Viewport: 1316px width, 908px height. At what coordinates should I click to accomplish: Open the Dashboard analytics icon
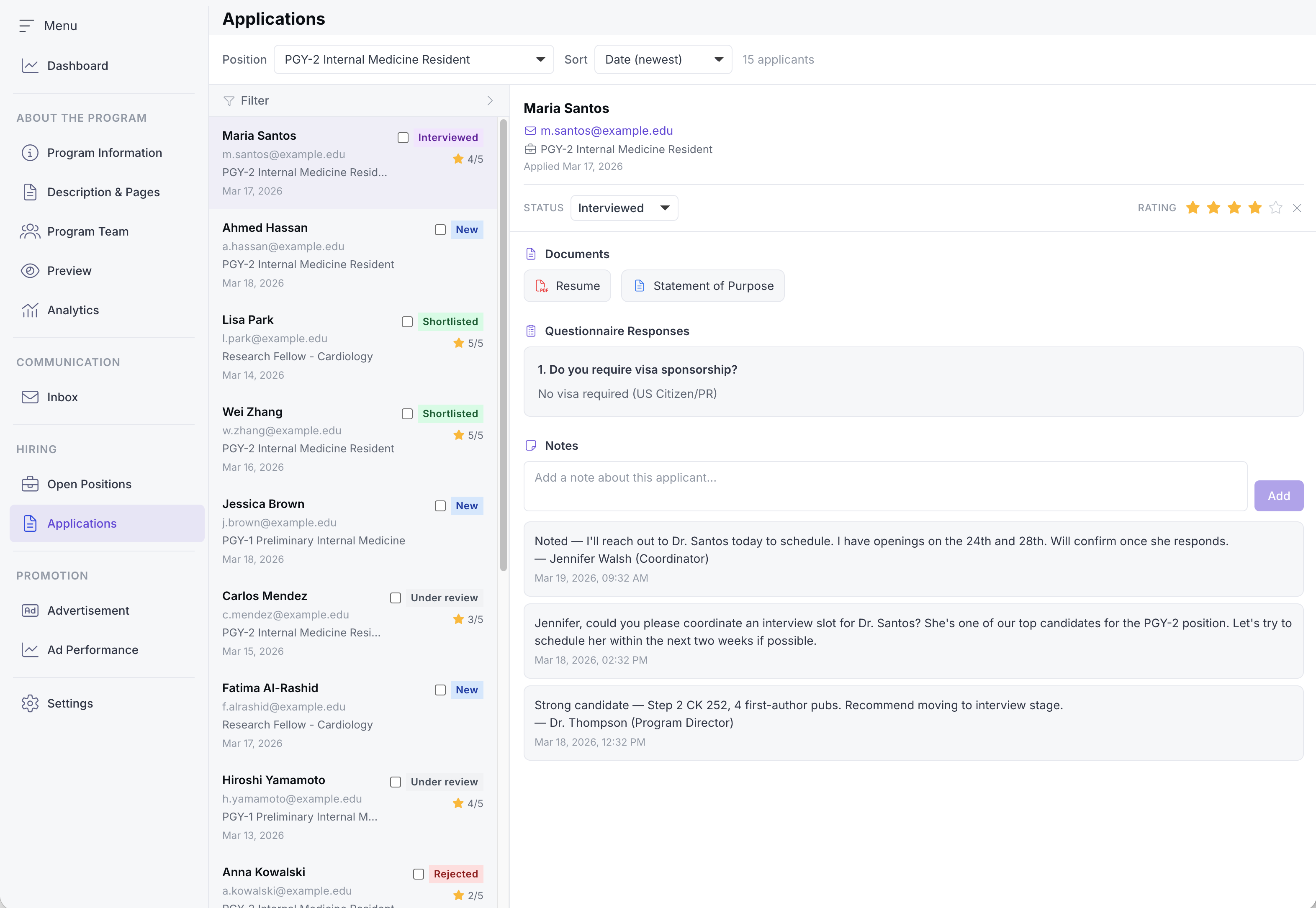[x=30, y=65]
